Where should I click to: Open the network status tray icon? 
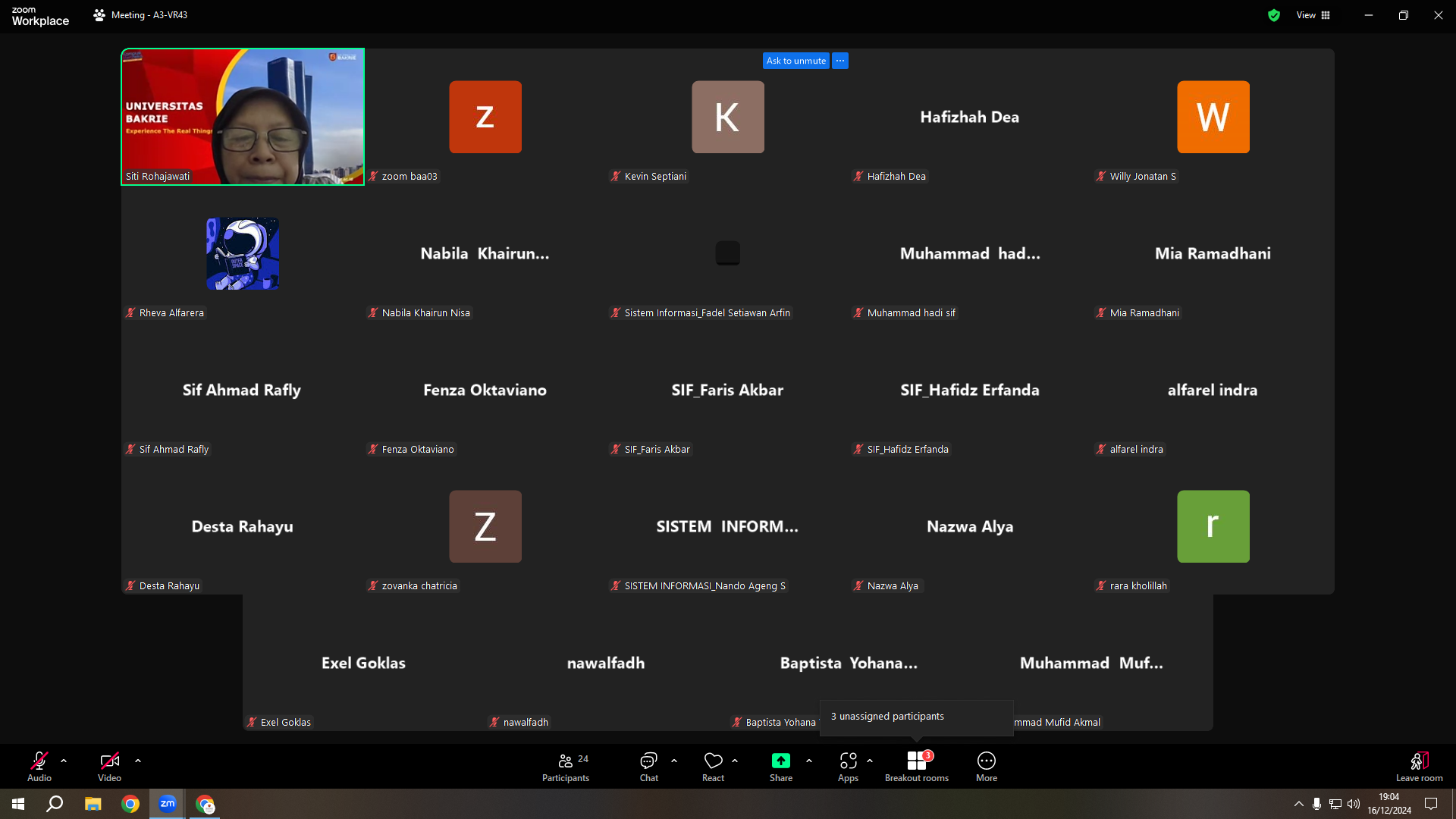1335,804
